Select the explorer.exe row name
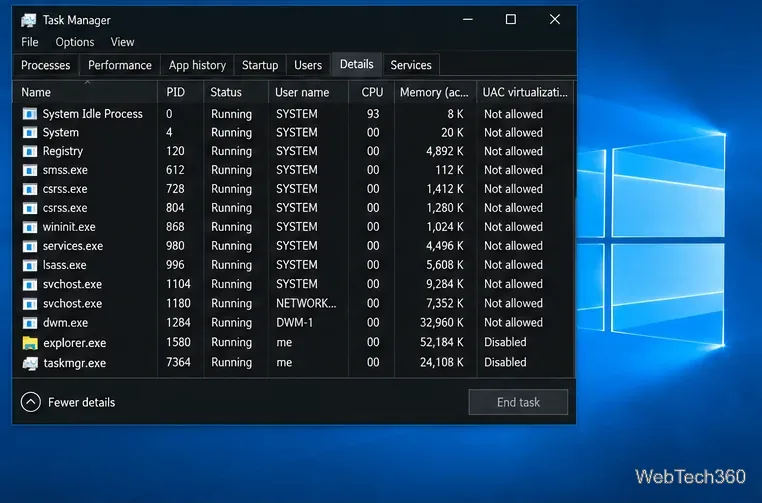The height and width of the screenshot is (503, 762). [74, 343]
